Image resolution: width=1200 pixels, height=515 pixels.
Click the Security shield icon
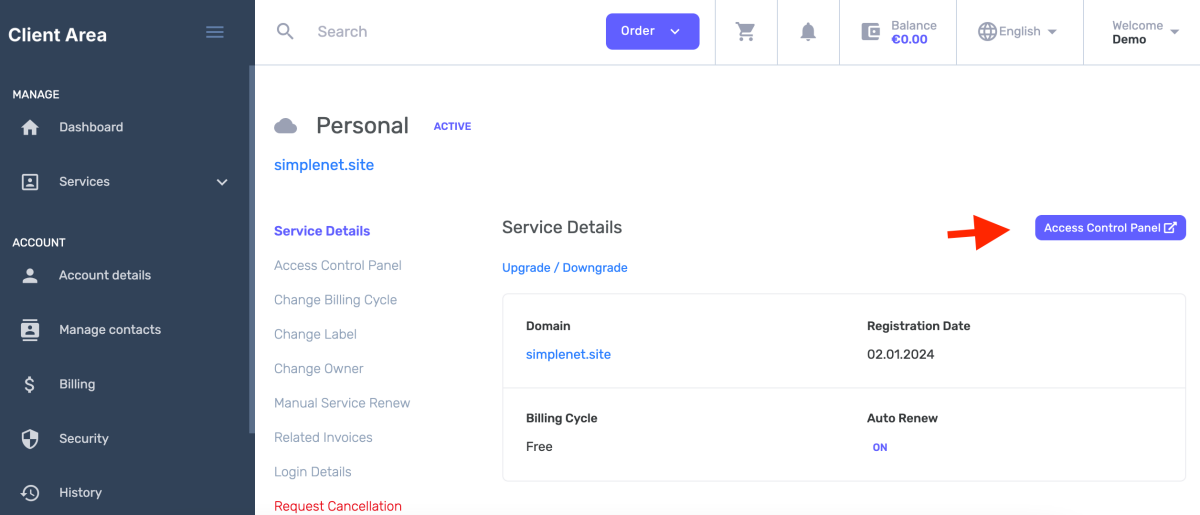click(30, 439)
